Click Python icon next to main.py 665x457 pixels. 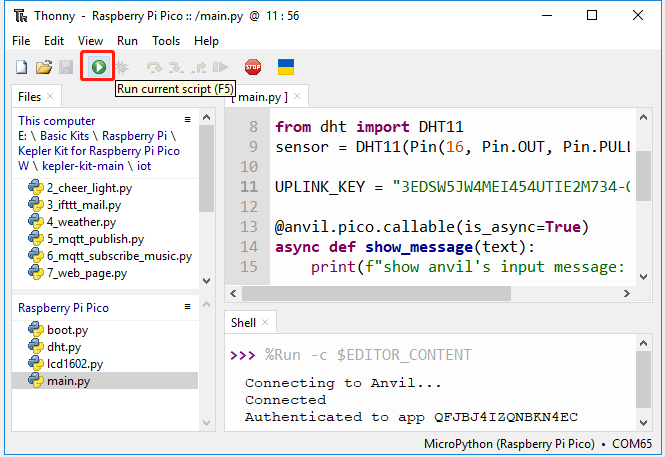click(x=36, y=380)
